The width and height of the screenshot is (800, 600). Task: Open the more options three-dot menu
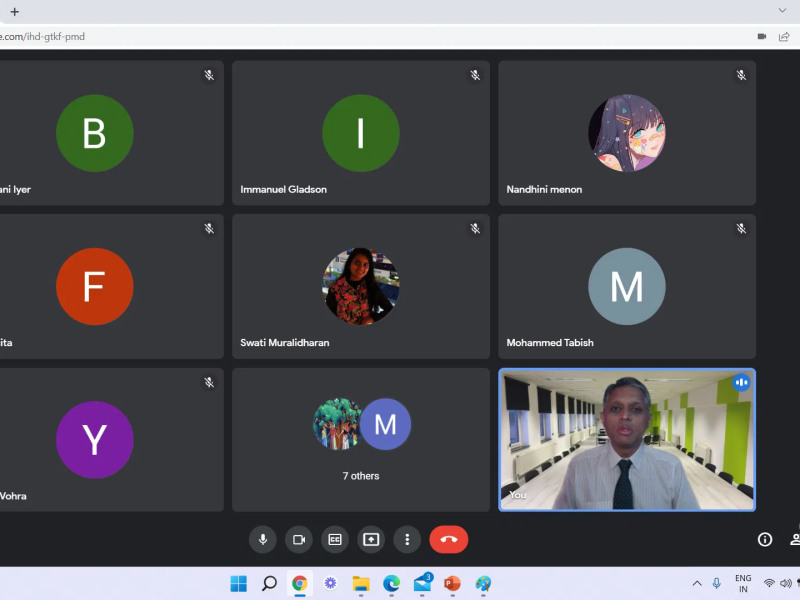(407, 539)
